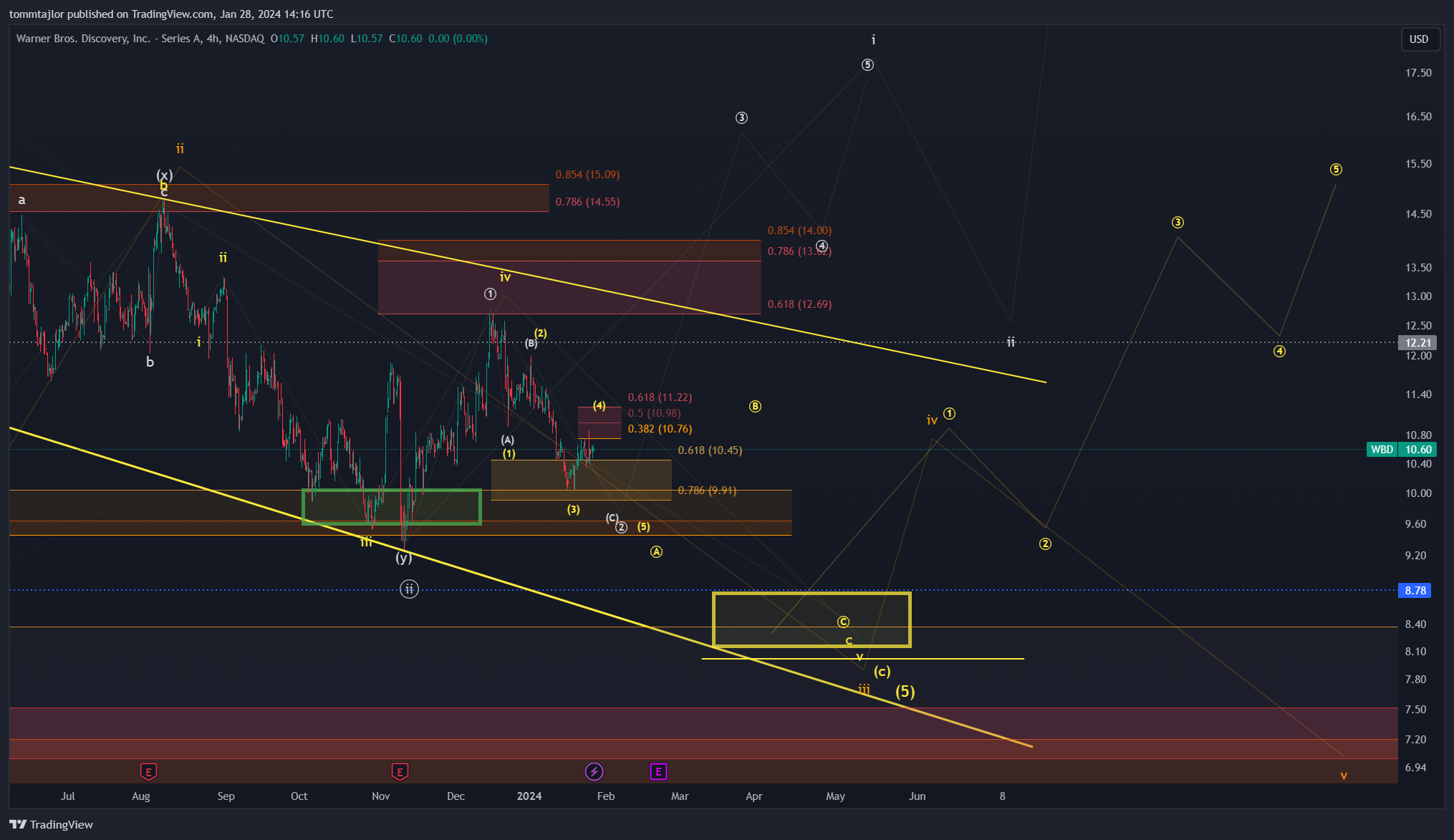Click the low value L10.57
1454x840 pixels.
pyautogui.click(x=367, y=39)
